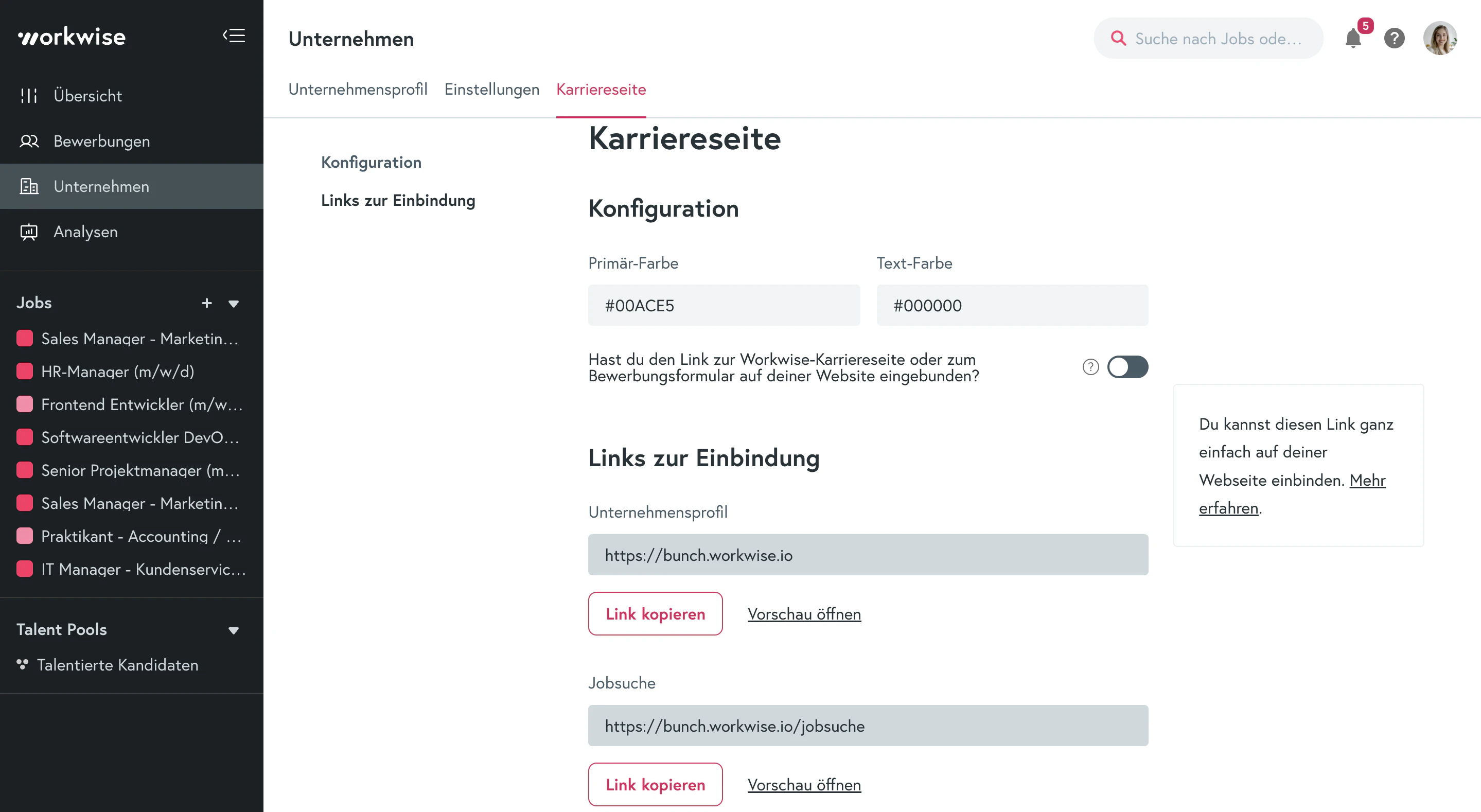The height and width of the screenshot is (812, 1481).
Task: Open the HR-Manager (m/w/d) job
Action: 117,372
